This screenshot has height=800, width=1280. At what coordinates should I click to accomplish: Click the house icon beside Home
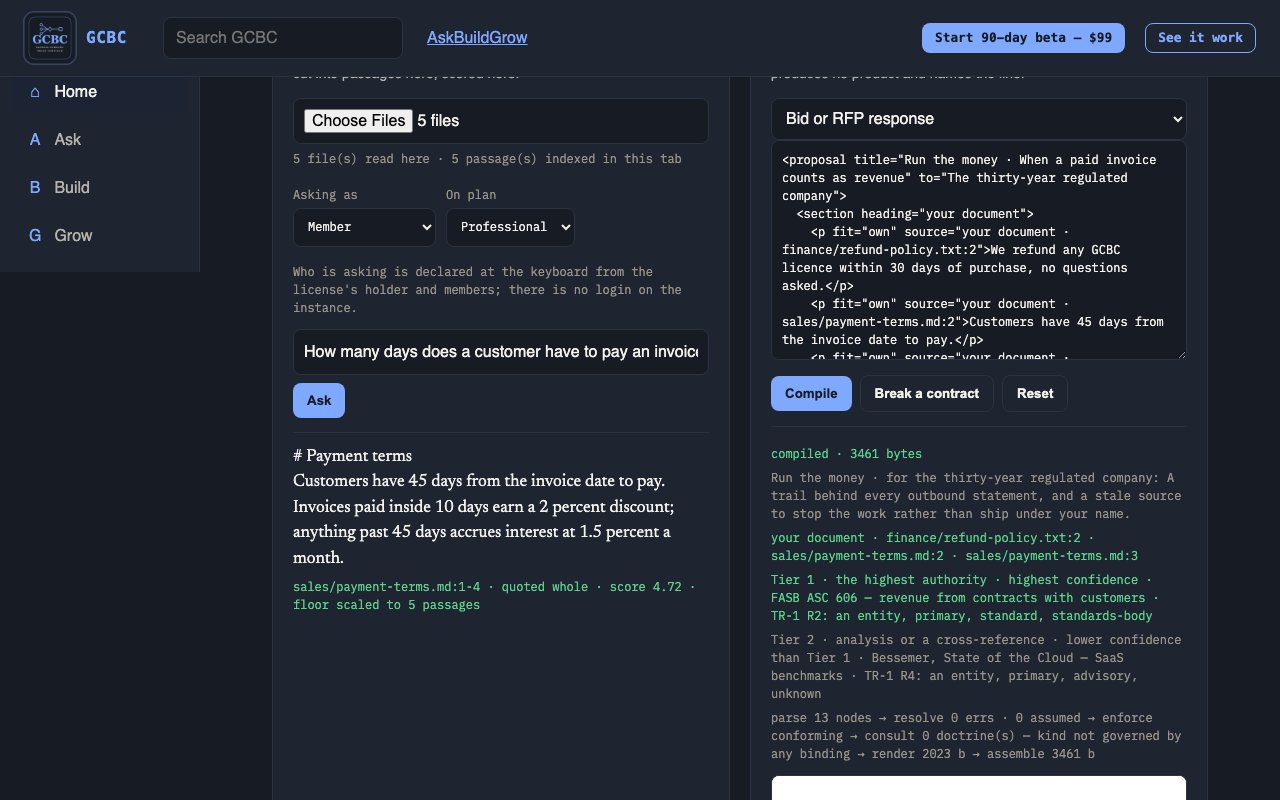click(35, 92)
